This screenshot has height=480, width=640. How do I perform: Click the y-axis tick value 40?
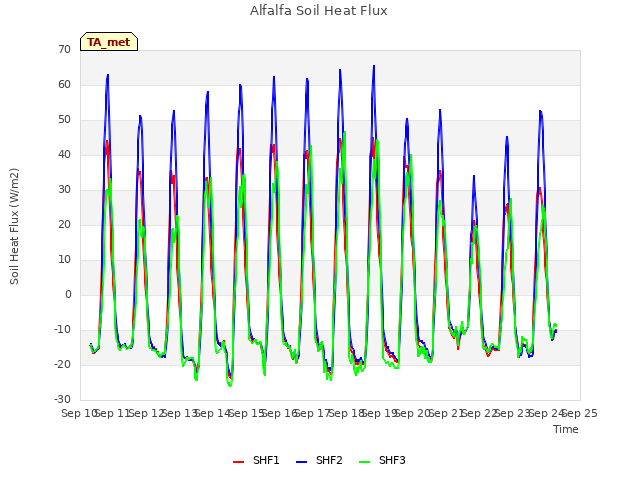(64, 154)
